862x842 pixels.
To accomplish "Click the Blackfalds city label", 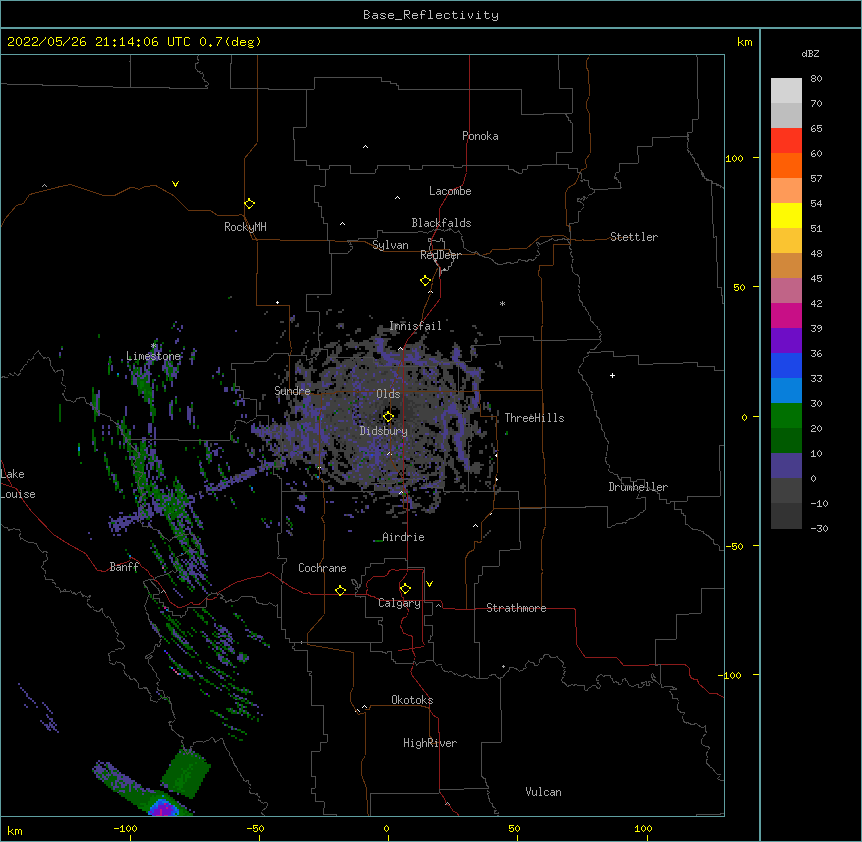I will [x=441, y=223].
